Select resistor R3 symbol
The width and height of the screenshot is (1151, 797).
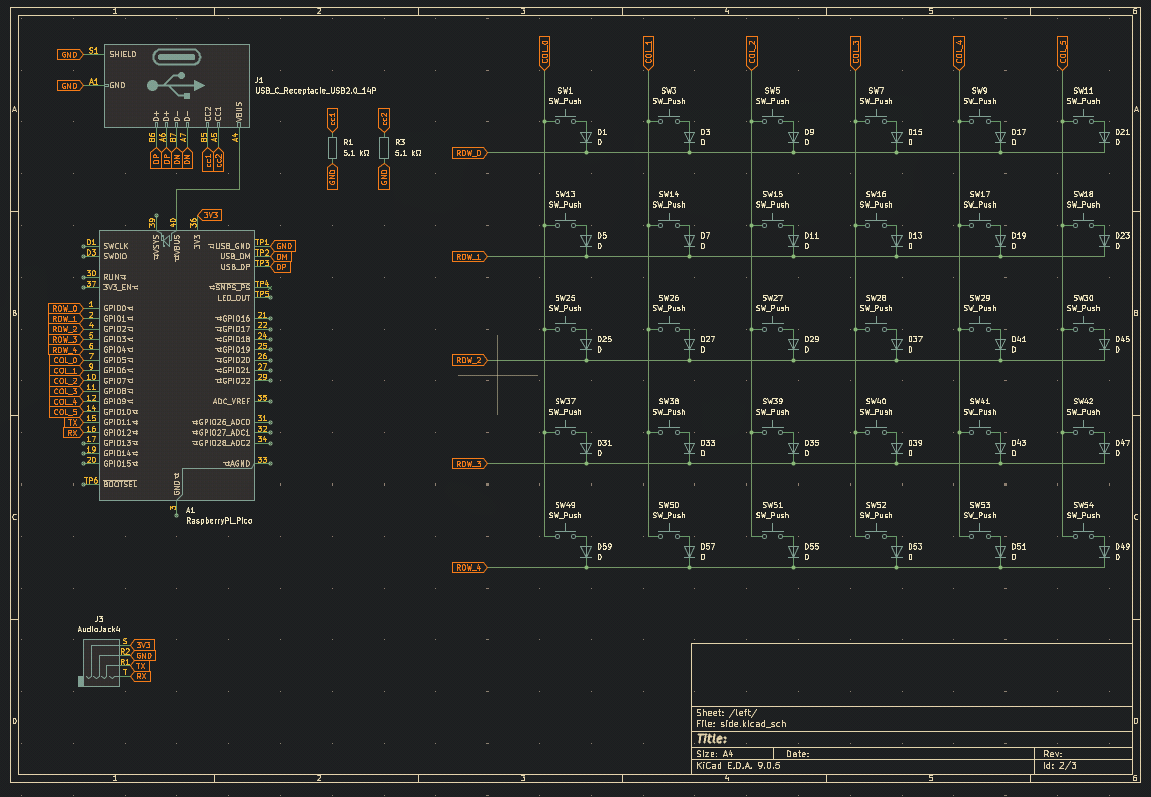click(384, 148)
